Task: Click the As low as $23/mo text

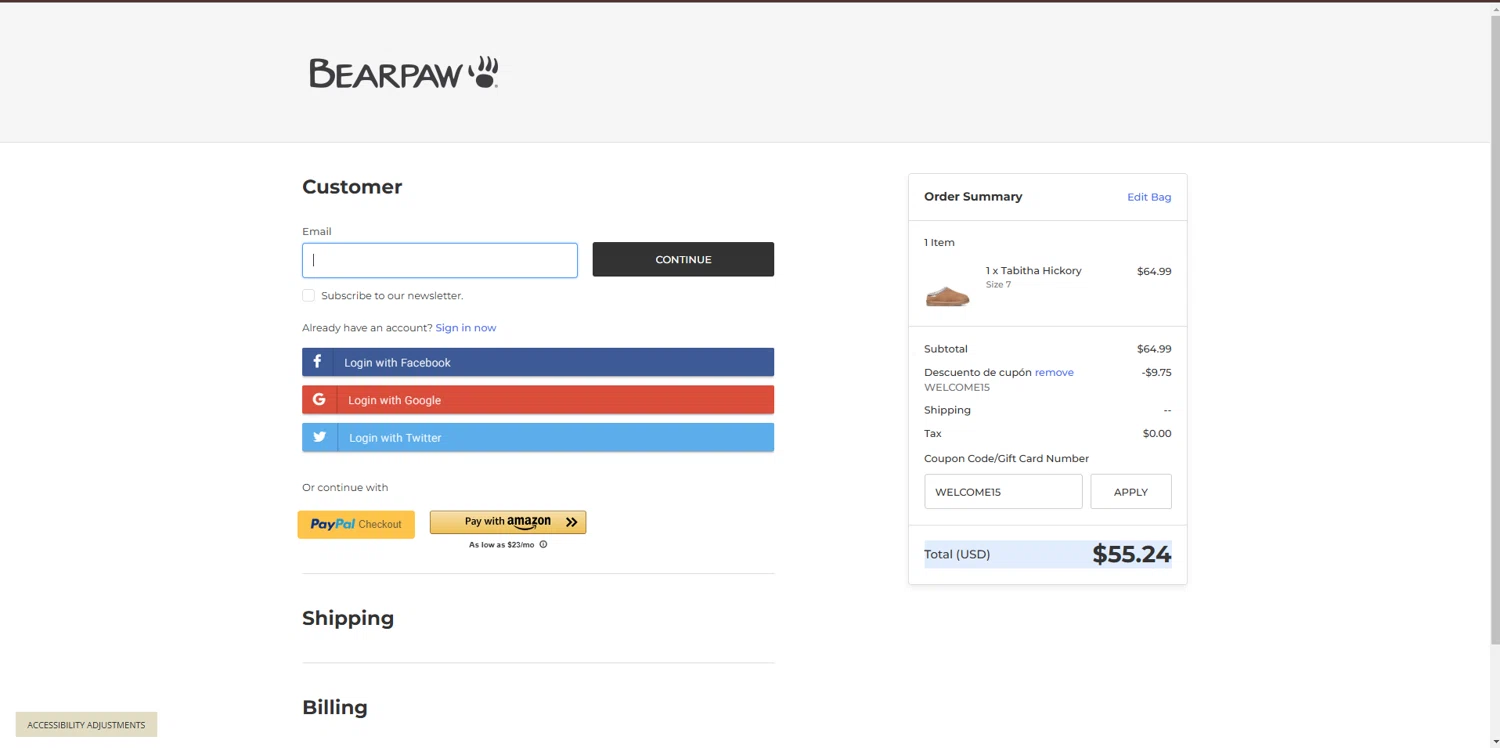Action: tap(501, 545)
